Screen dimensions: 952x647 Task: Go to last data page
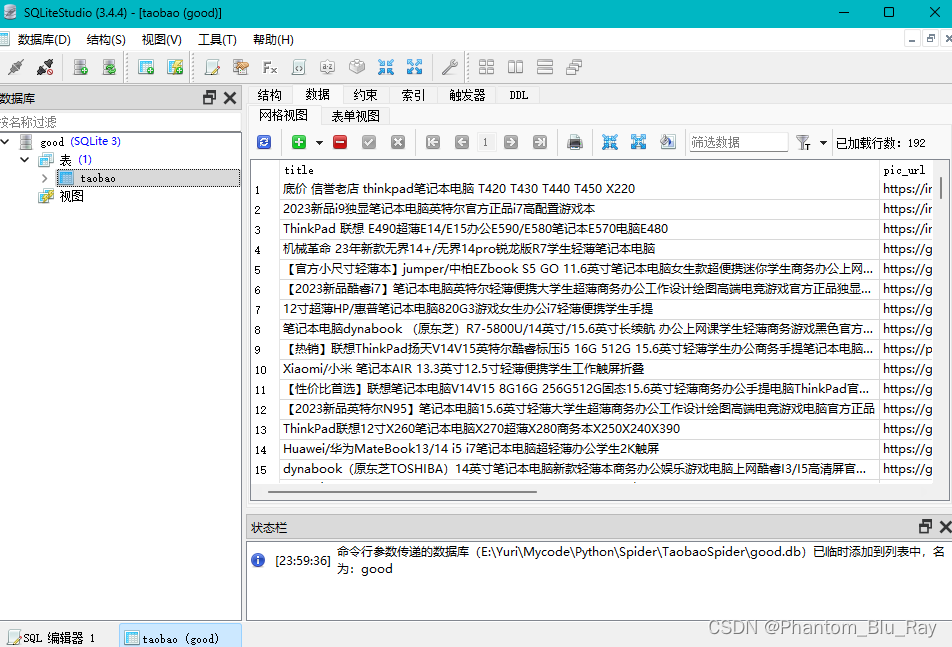tap(540, 142)
